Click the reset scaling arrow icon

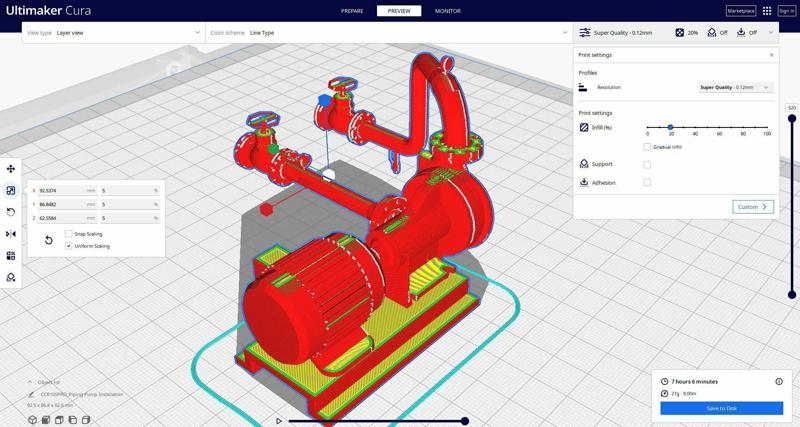pos(48,240)
